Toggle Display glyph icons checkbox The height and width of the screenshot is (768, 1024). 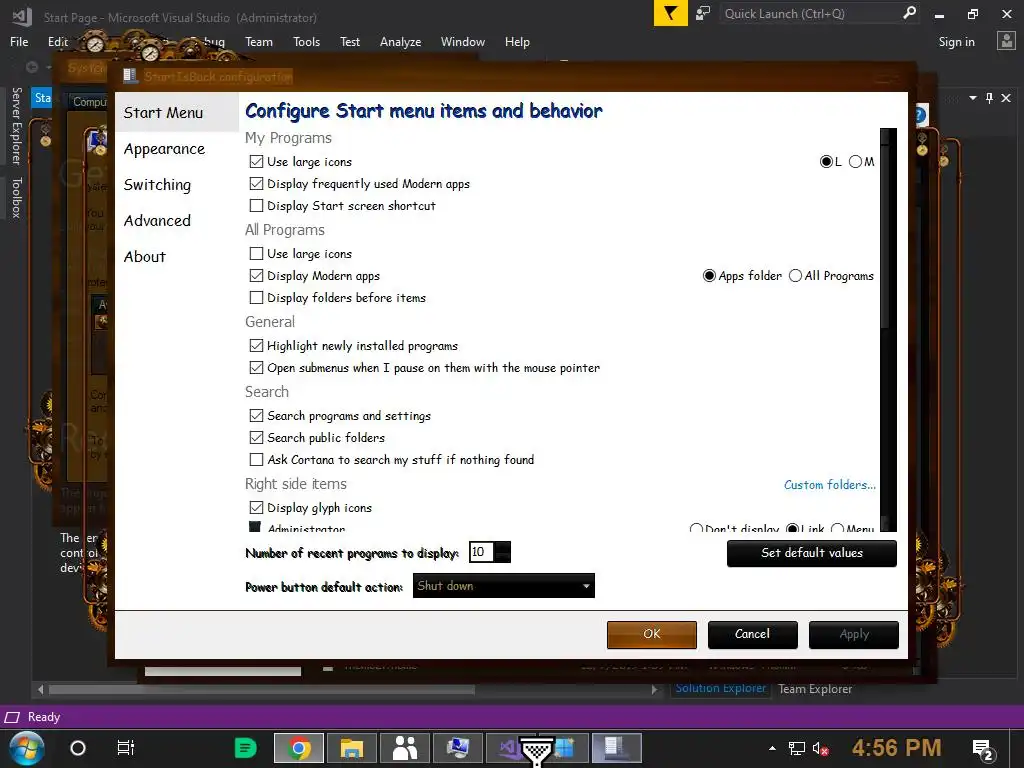(x=257, y=507)
